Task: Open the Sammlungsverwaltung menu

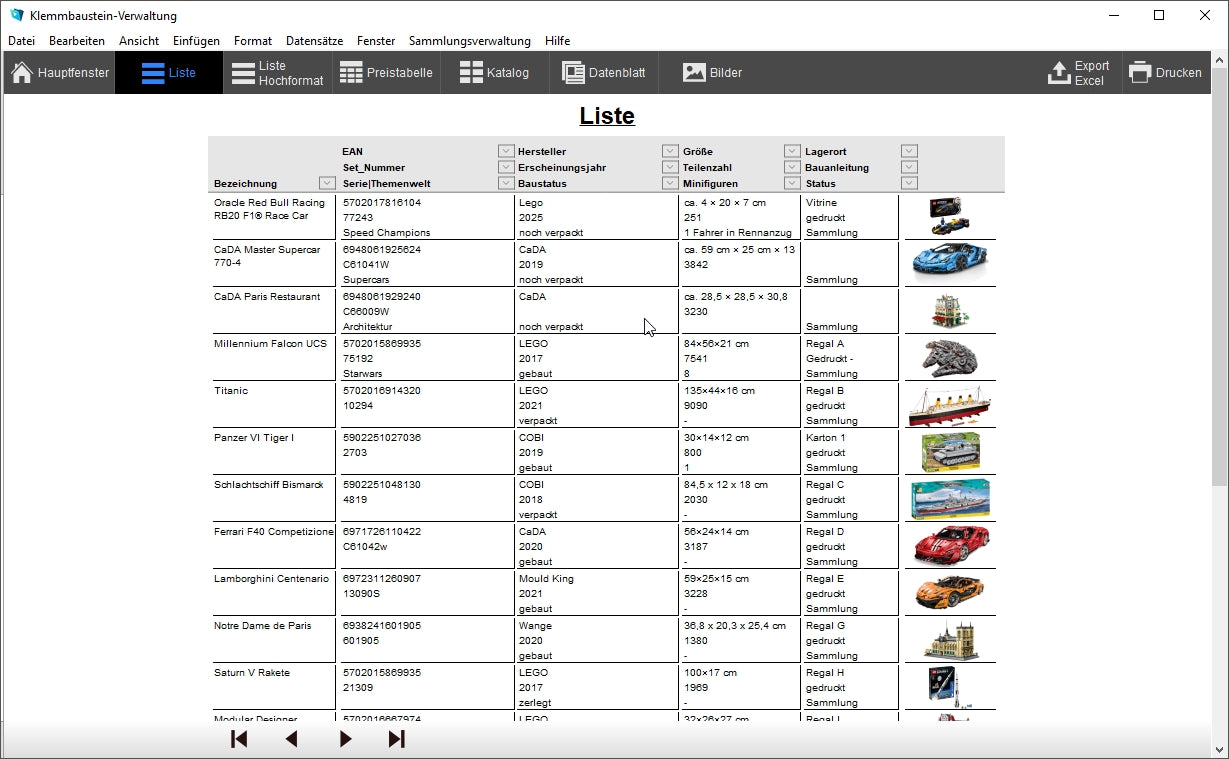Action: [x=469, y=41]
